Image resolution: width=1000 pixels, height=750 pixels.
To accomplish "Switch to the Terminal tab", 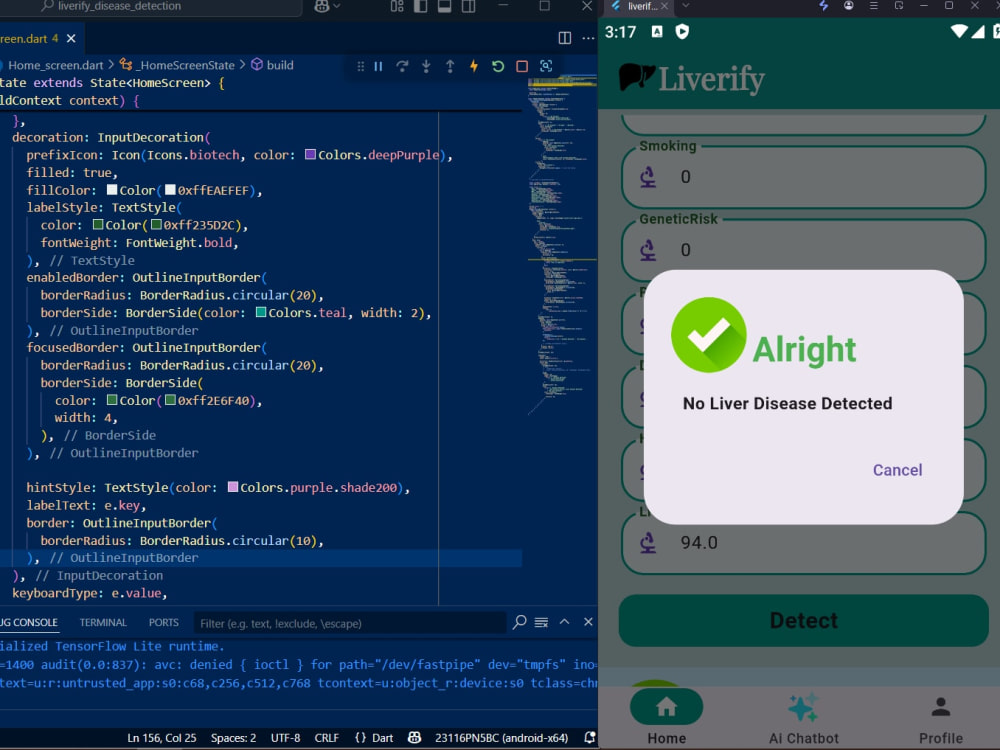I will click(103, 622).
